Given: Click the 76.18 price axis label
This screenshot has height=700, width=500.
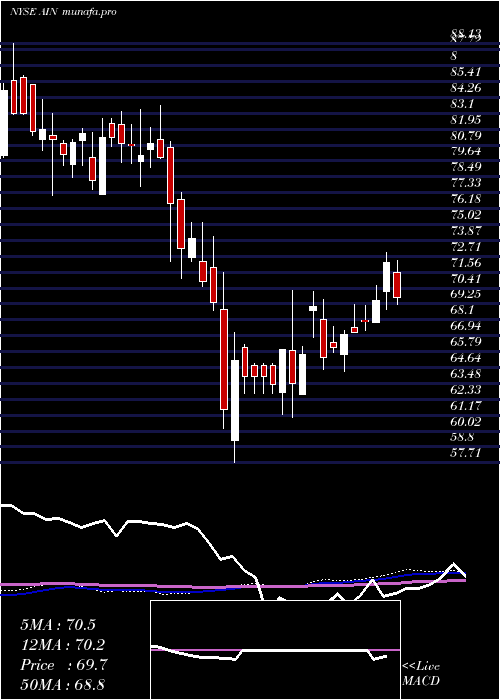Looking at the screenshot, I should coord(467,199).
